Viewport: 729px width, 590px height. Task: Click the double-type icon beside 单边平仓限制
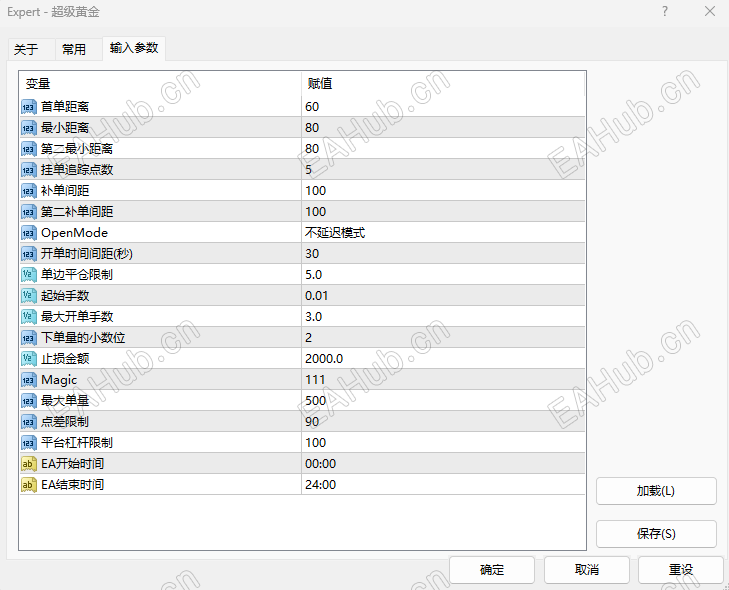[x=28, y=275]
